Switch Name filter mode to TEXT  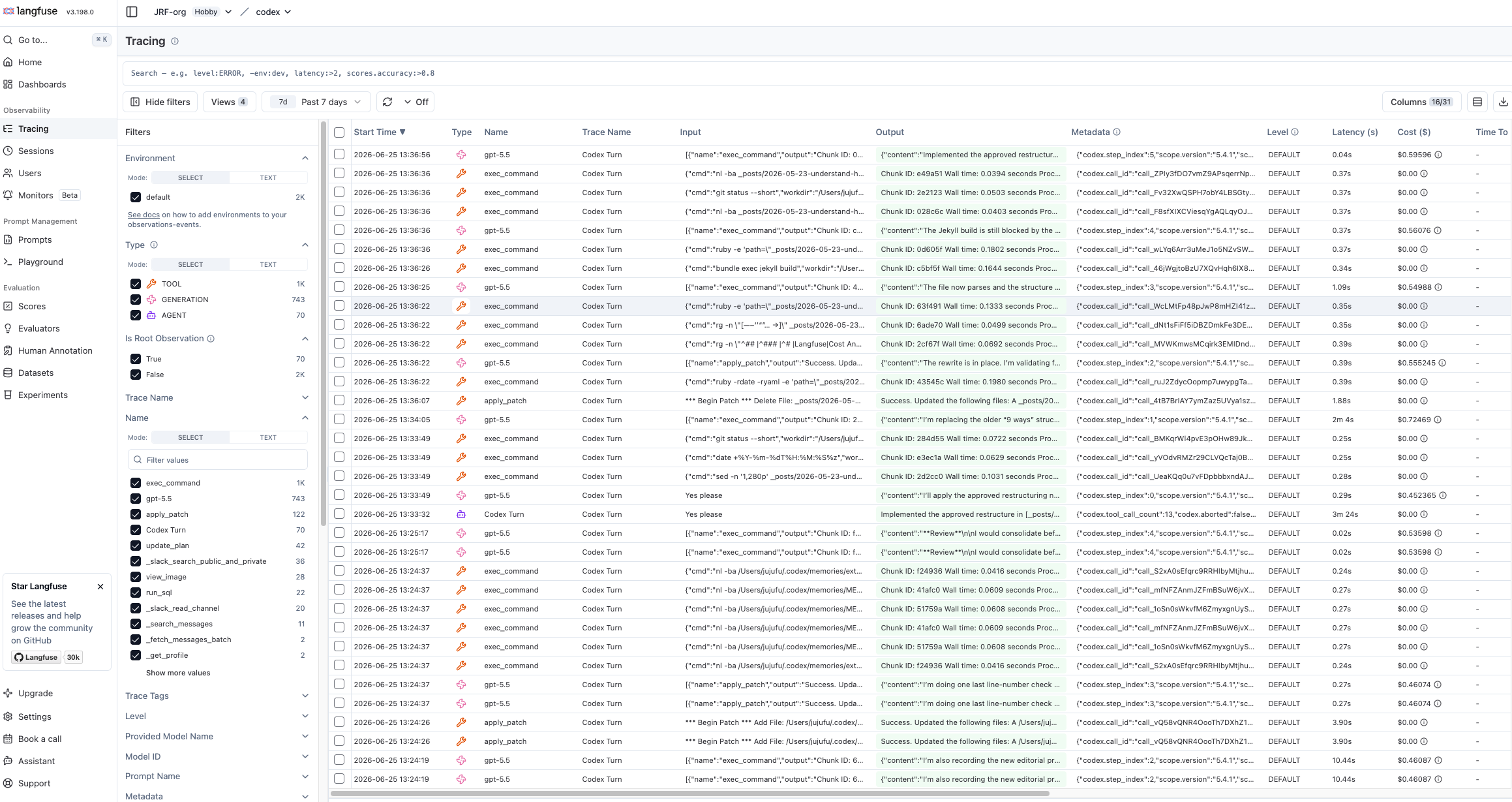pyautogui.click(x=268, y=437)
